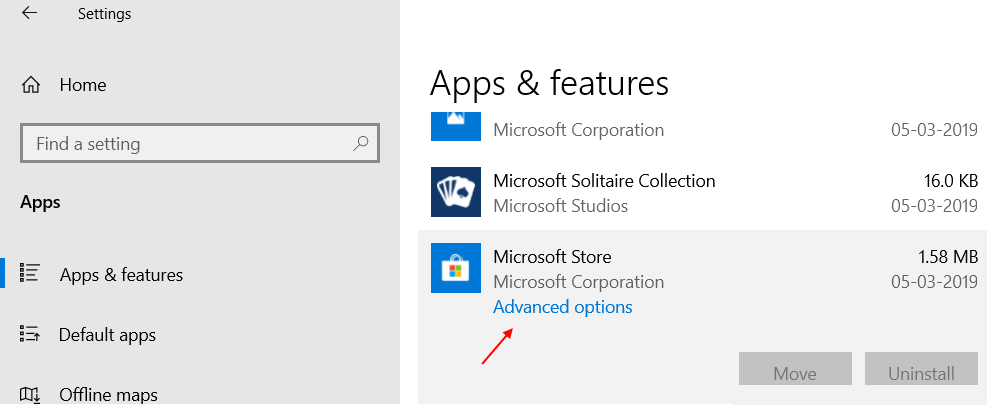Open Default apps in the sidebar
The height and width of the screenshot is (407, 987).
[107, 335]
